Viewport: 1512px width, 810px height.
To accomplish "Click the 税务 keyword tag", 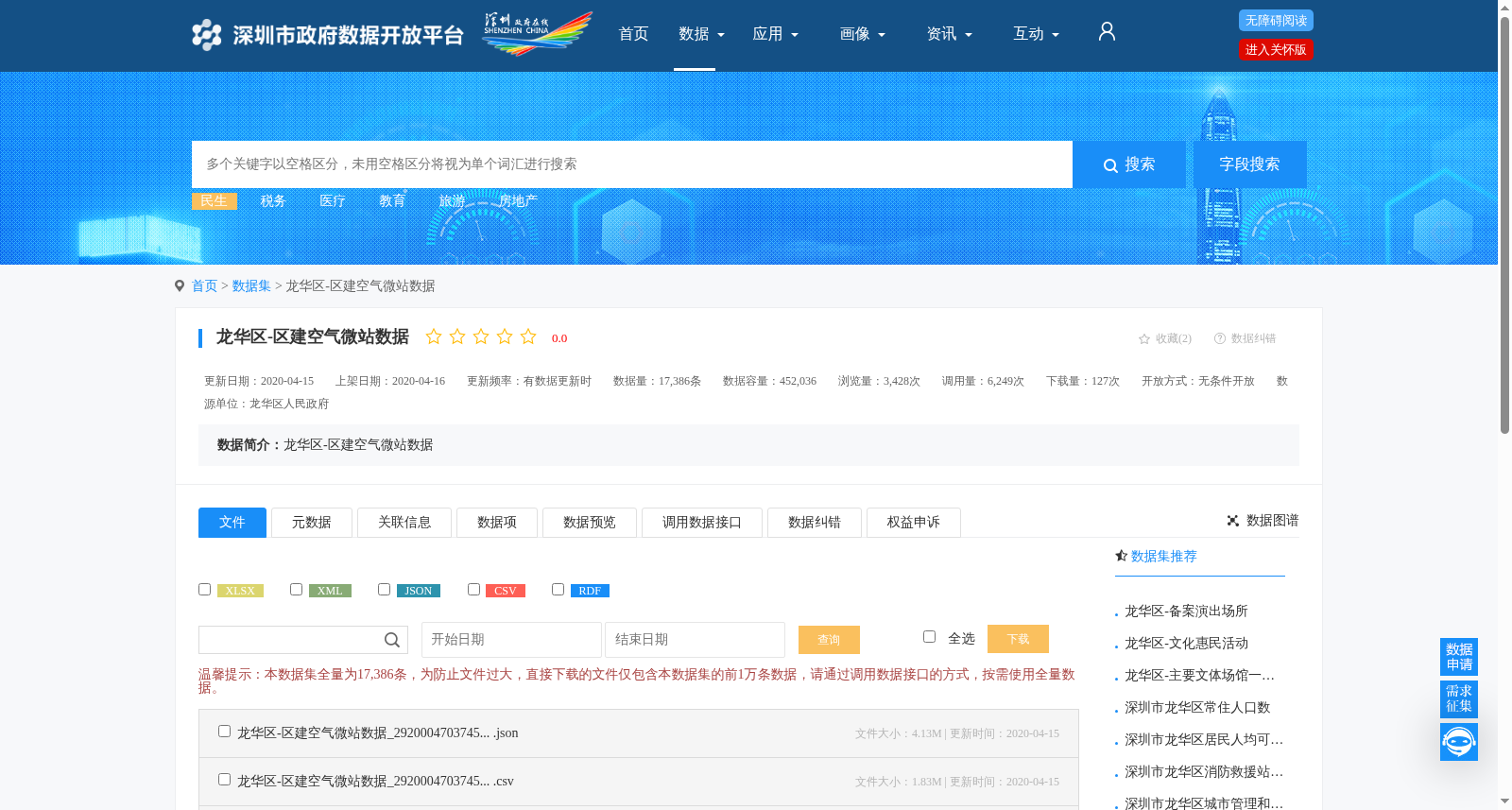I will pyautogui.click(x=273, y=200).
